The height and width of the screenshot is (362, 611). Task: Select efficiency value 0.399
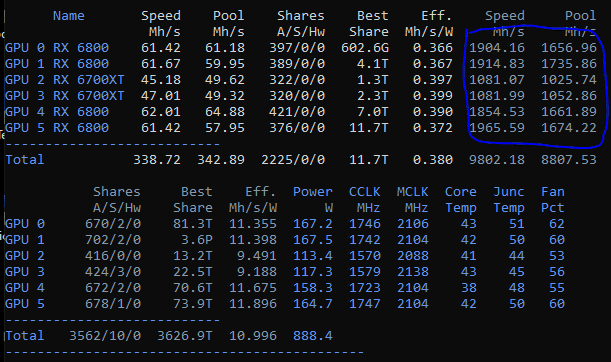coord(433,96)
